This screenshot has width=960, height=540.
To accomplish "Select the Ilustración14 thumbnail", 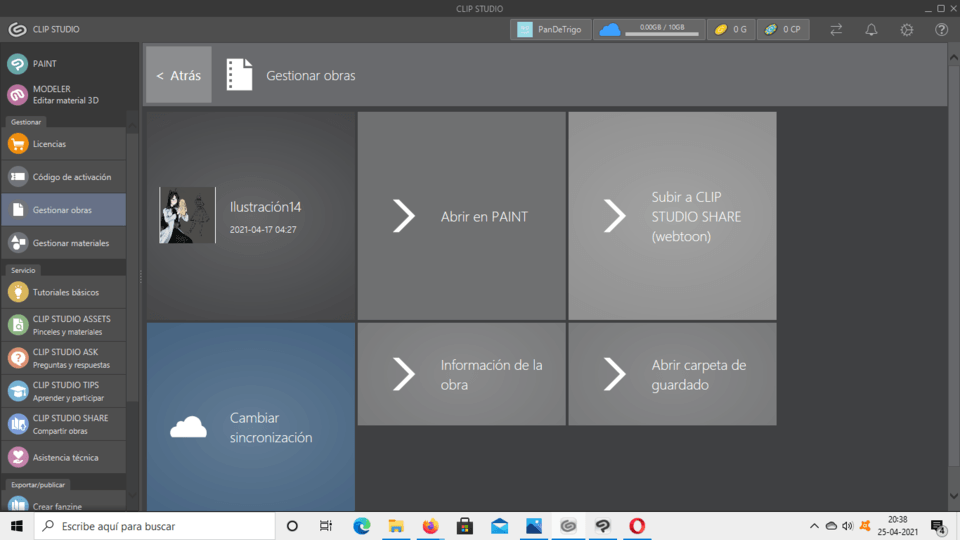I will pyautogui.click(x=187, y=215).
